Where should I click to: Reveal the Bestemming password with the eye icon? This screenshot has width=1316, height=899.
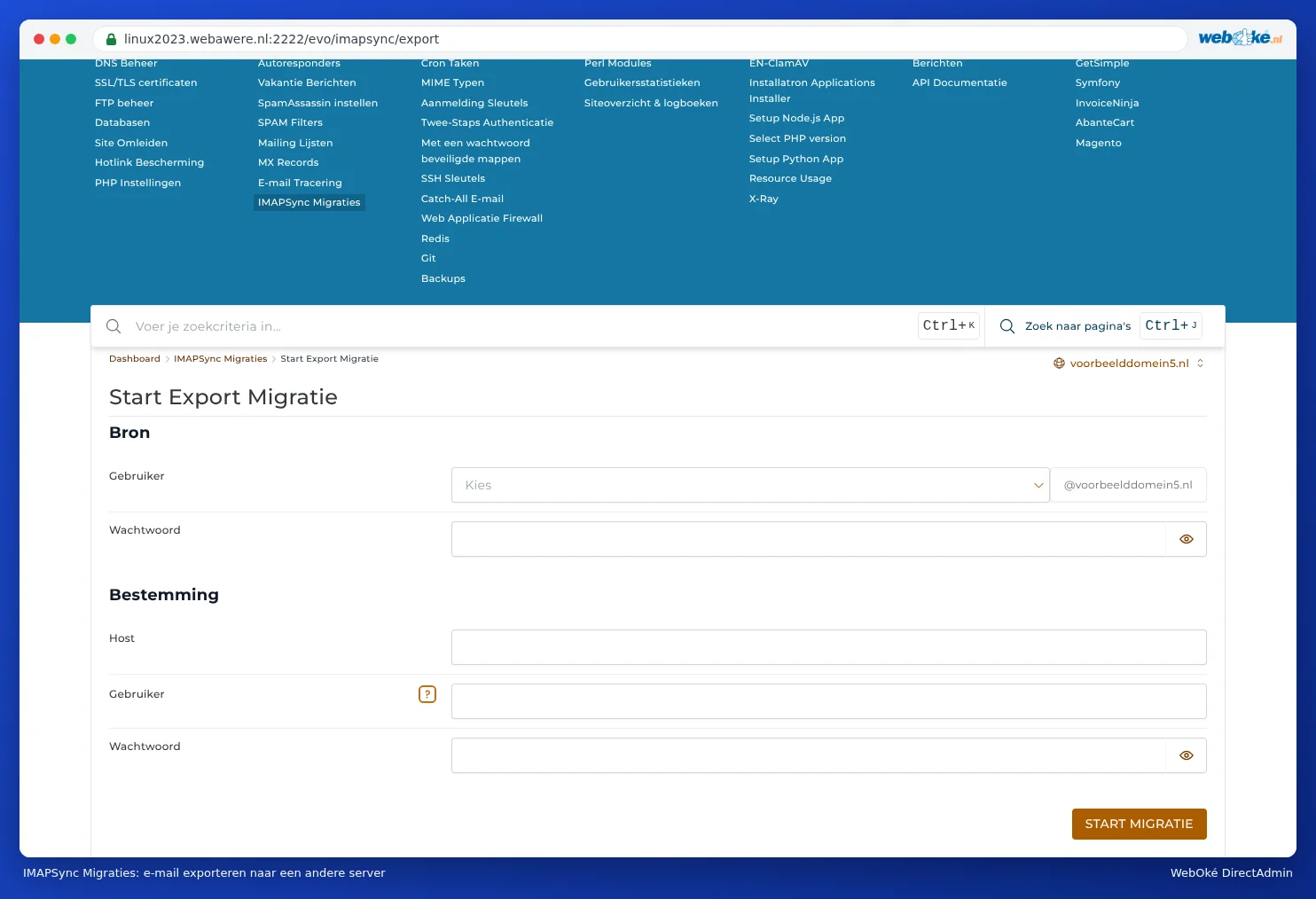tap(1187, 755)
